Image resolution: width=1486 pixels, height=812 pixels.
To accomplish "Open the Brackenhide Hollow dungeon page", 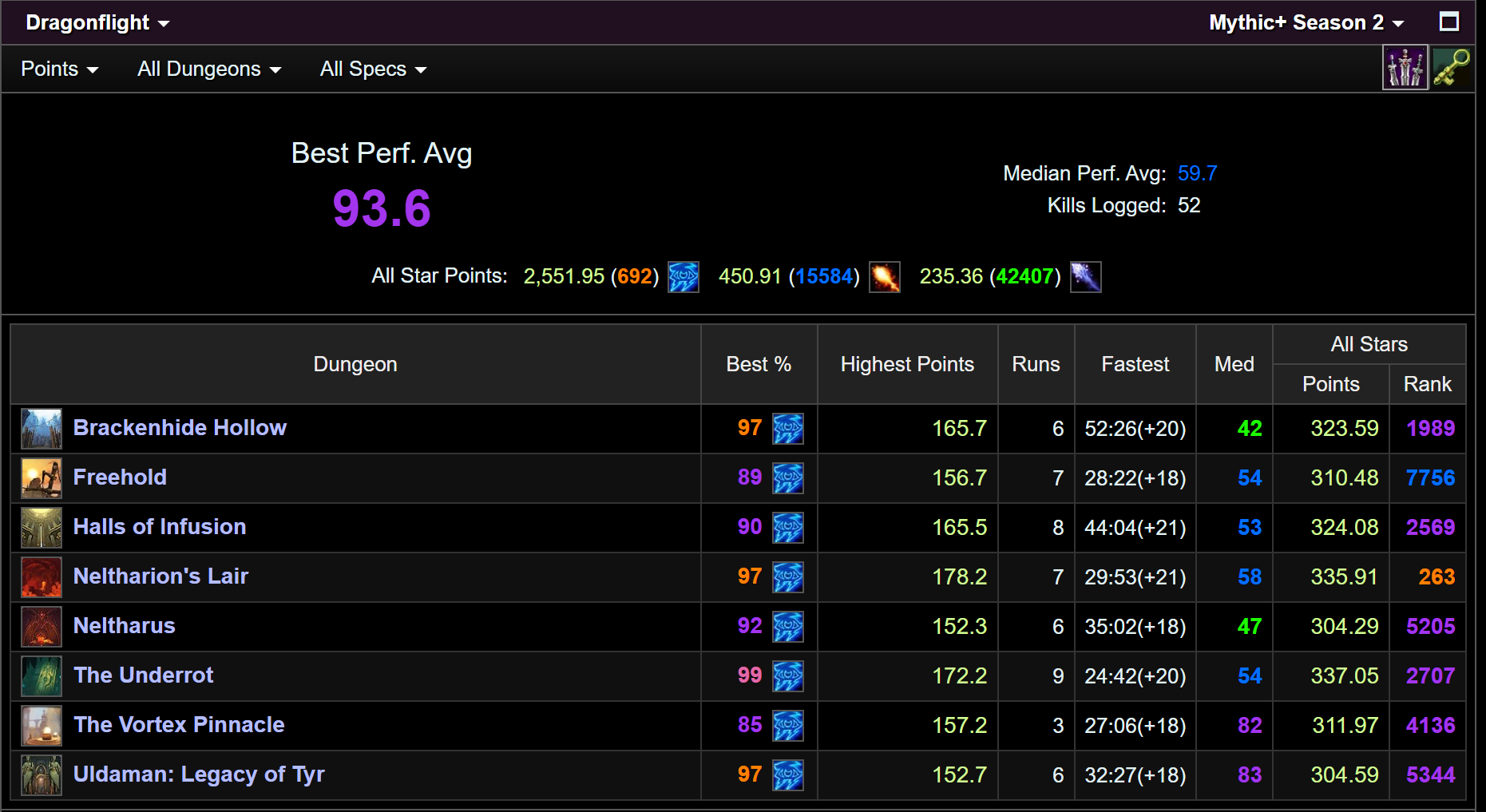I will (180, 428).
